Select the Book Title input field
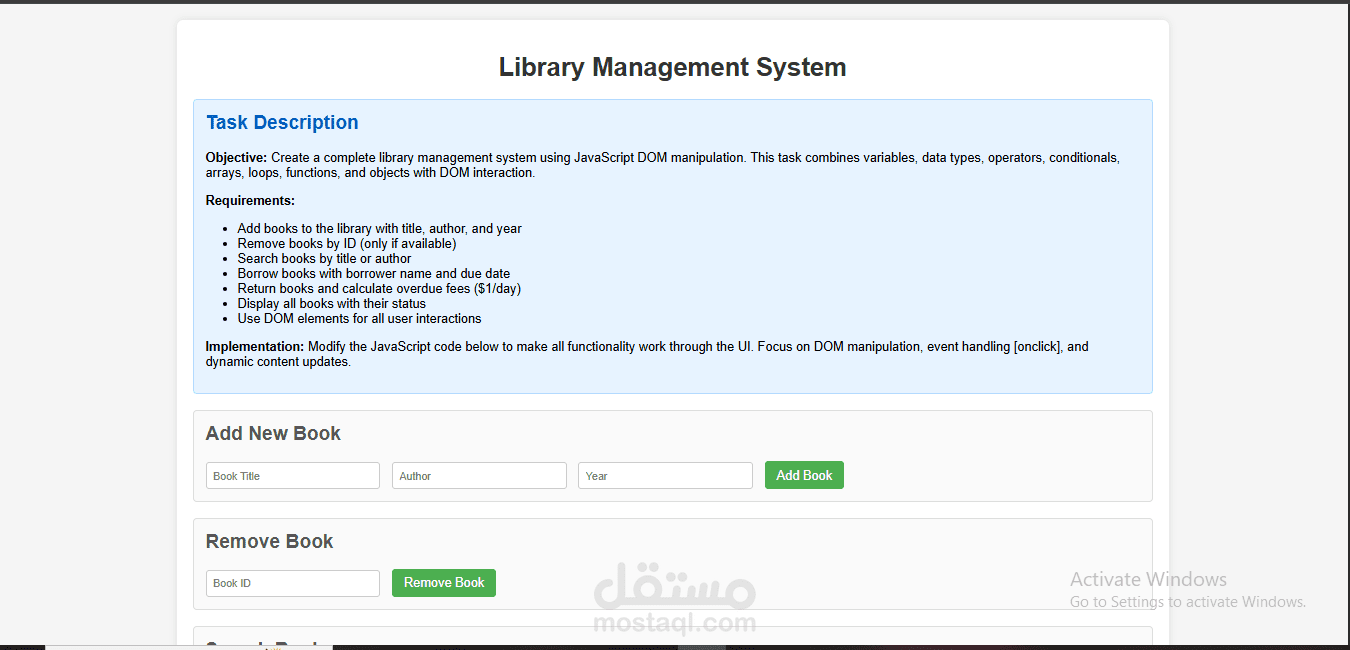This screenshot has width=1350, height=650. tap(292, 475)
